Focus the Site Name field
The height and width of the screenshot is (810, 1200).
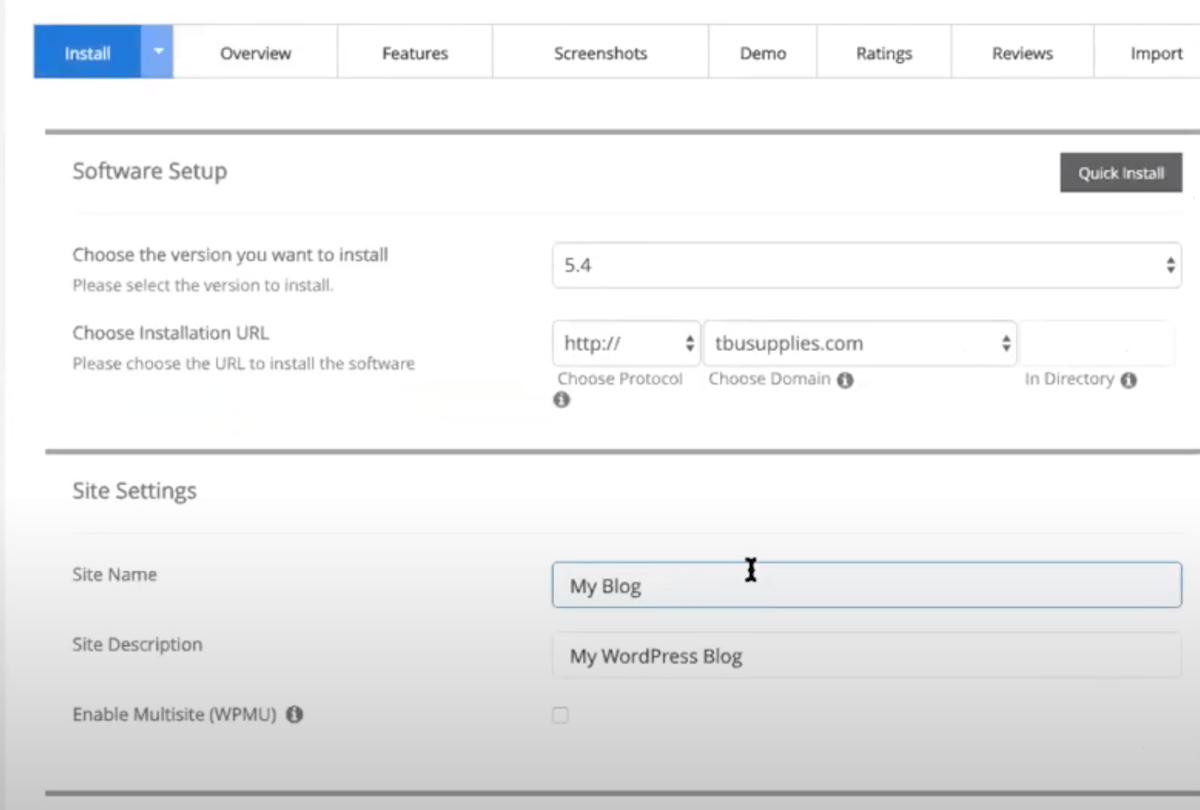point(867,585)
